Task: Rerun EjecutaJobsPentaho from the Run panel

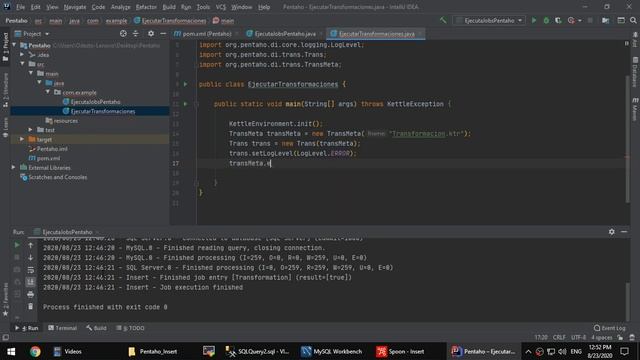Action: 17,245
